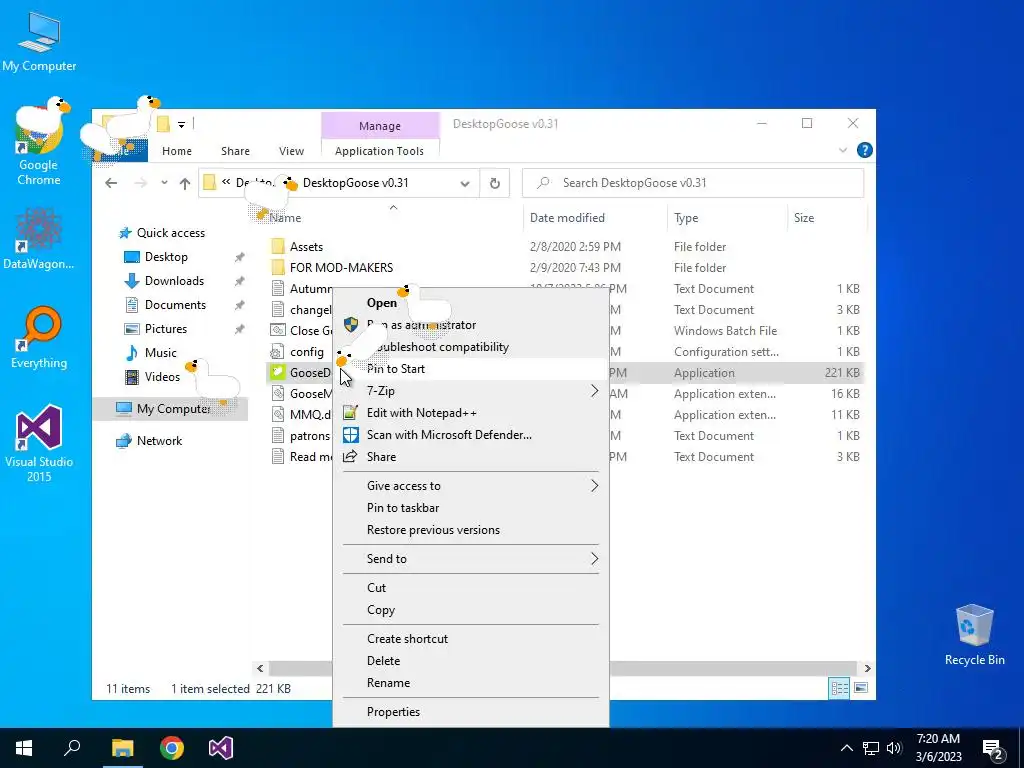
Task: Expand the ribbon with the chevron
Action: point(842,150)
